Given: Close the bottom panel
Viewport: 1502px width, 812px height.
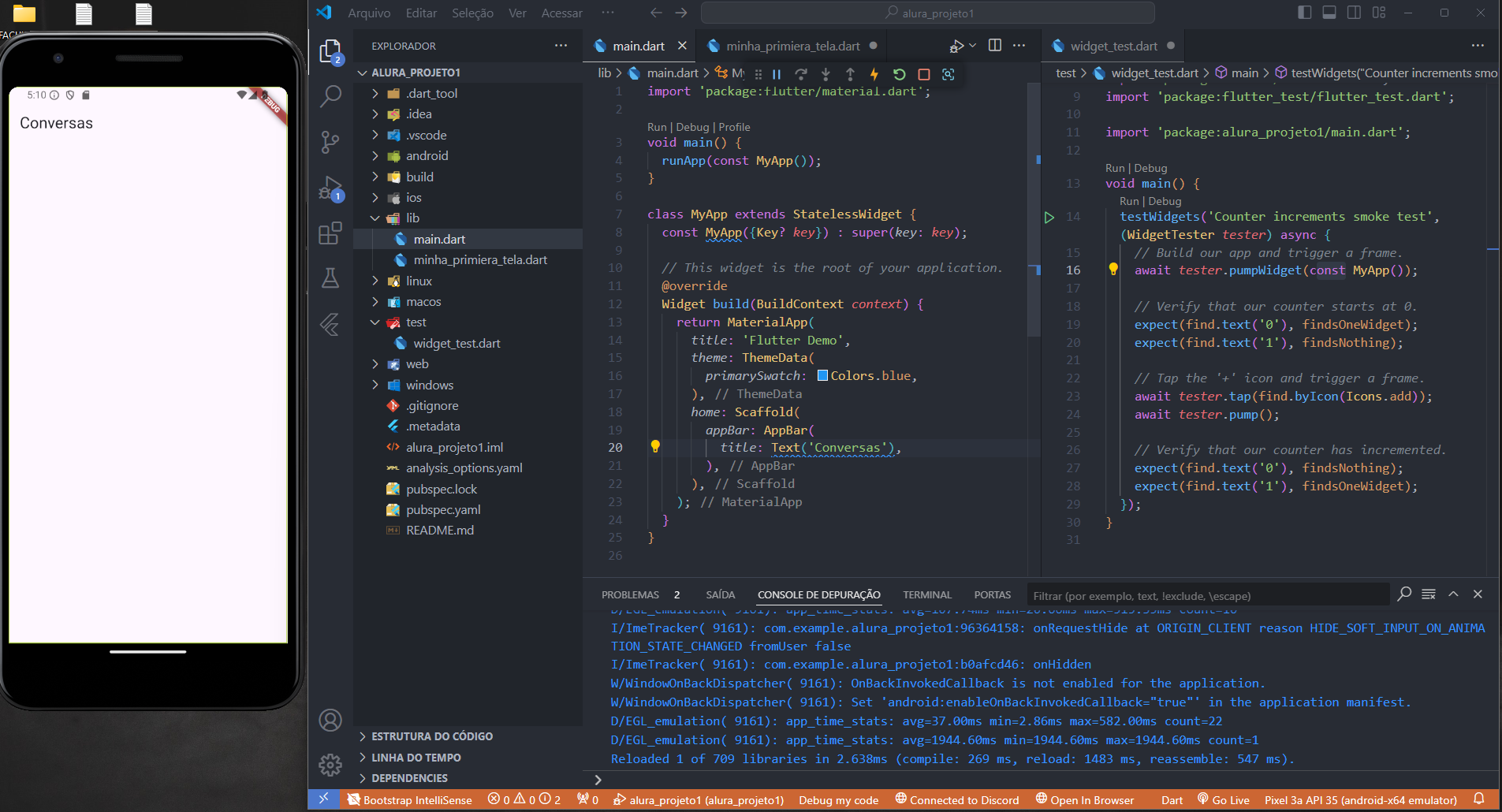Looking at the screenshot, I should point(1478,594).
